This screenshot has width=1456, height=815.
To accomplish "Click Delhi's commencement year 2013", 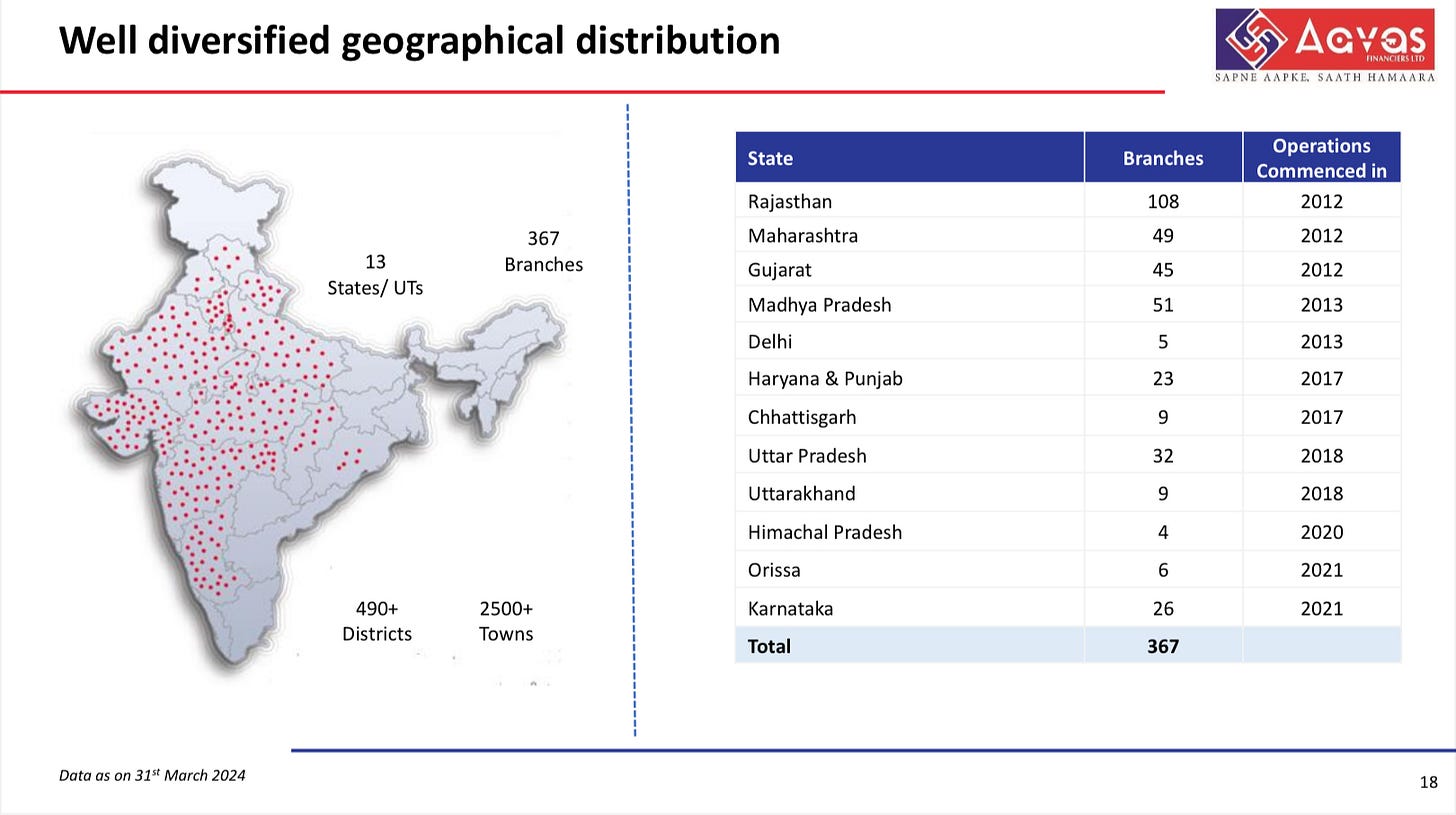I will point(1321,342).
